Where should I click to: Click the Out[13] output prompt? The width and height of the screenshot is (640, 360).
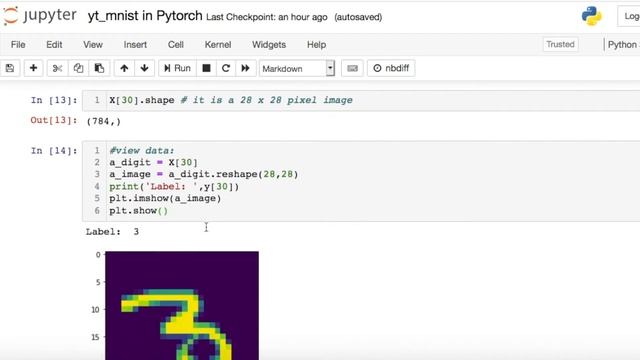click(54, 120)
